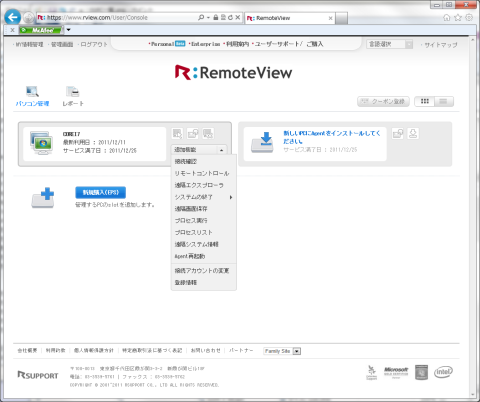The width and height of the screenshot is (480, 402).
Task: Click the search magnifier in address bar
Action: coord(201,17)
